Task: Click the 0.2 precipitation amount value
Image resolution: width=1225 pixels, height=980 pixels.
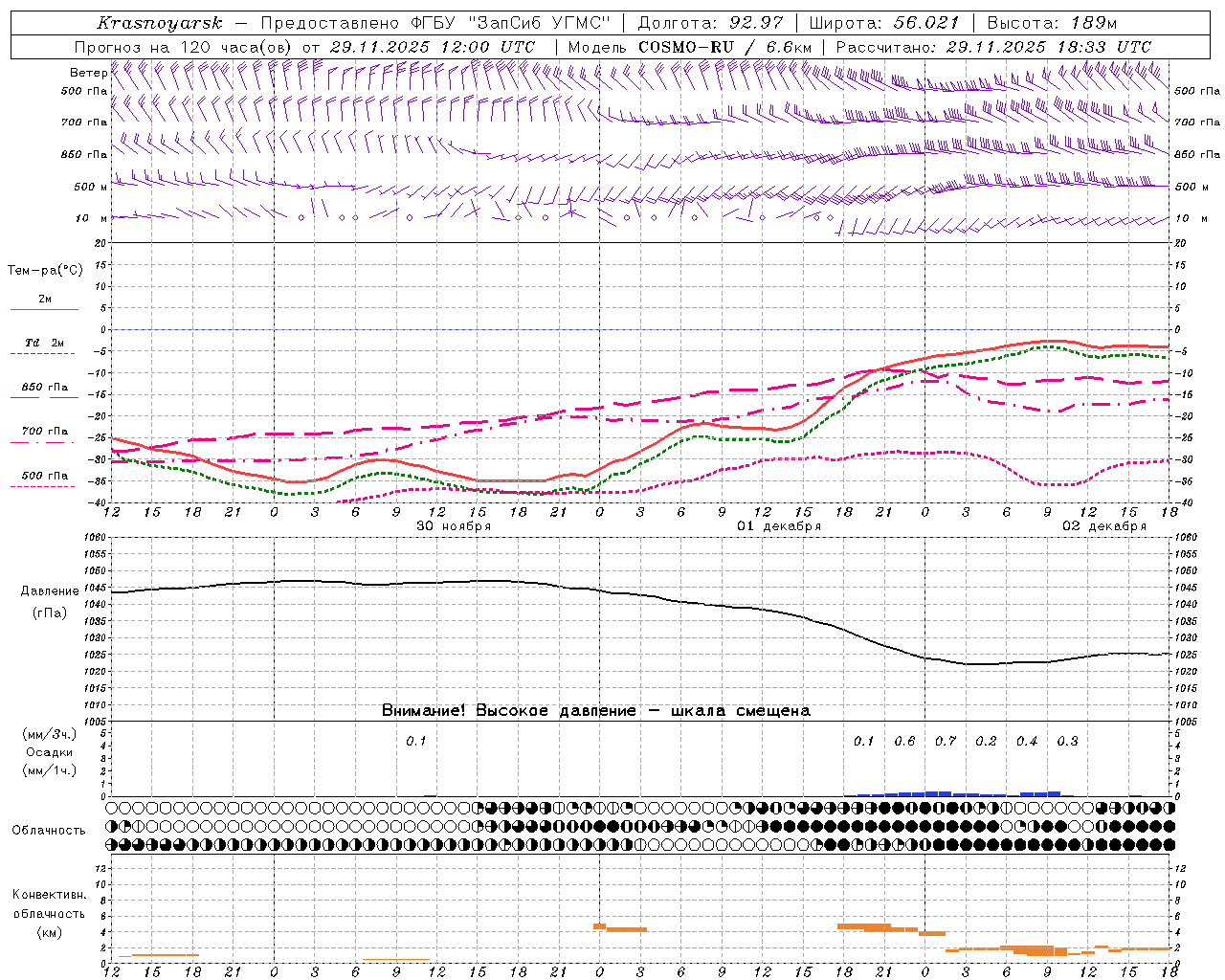Action: click(x=986, y=742)
